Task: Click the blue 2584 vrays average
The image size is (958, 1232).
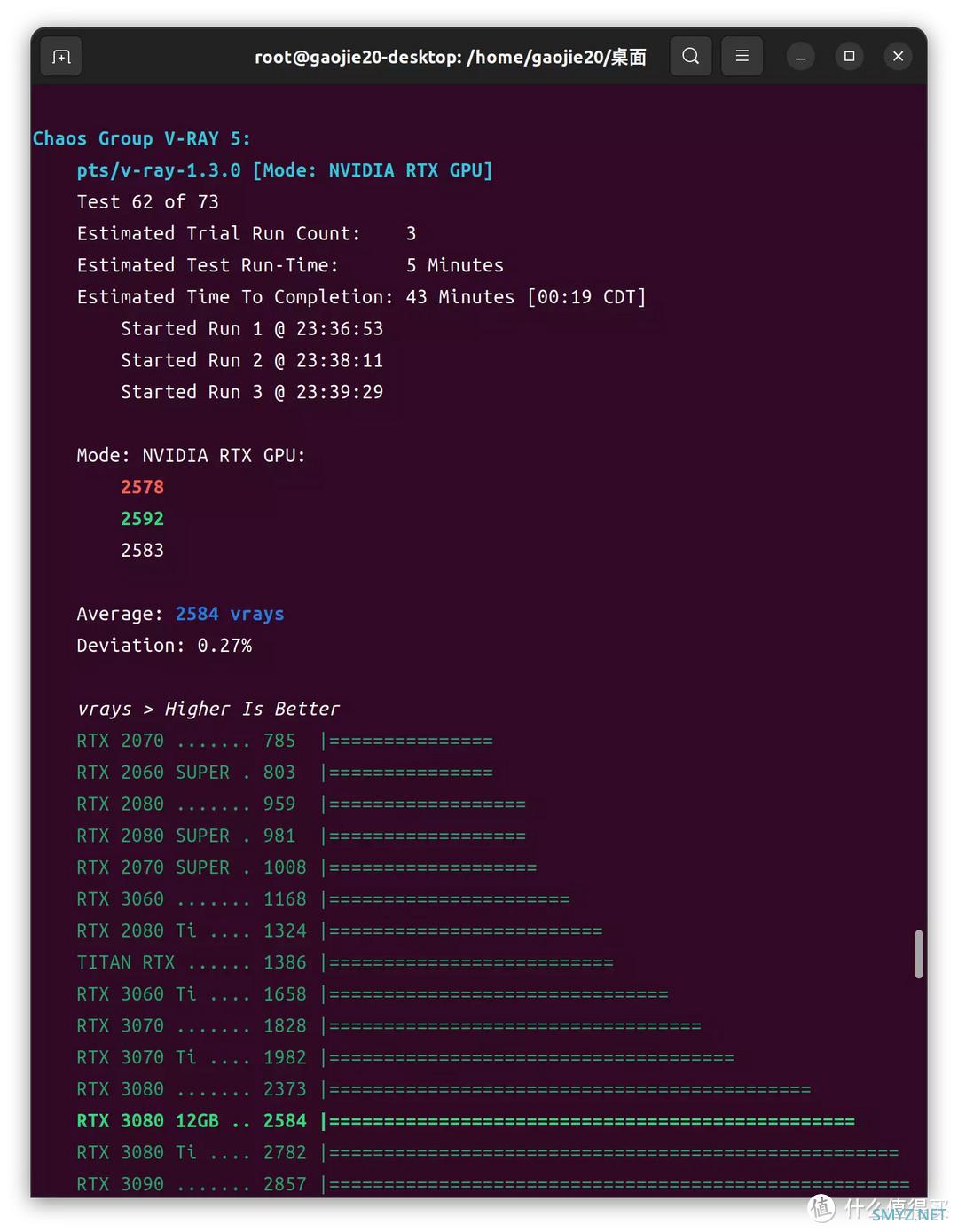Action: click(229, 614)
